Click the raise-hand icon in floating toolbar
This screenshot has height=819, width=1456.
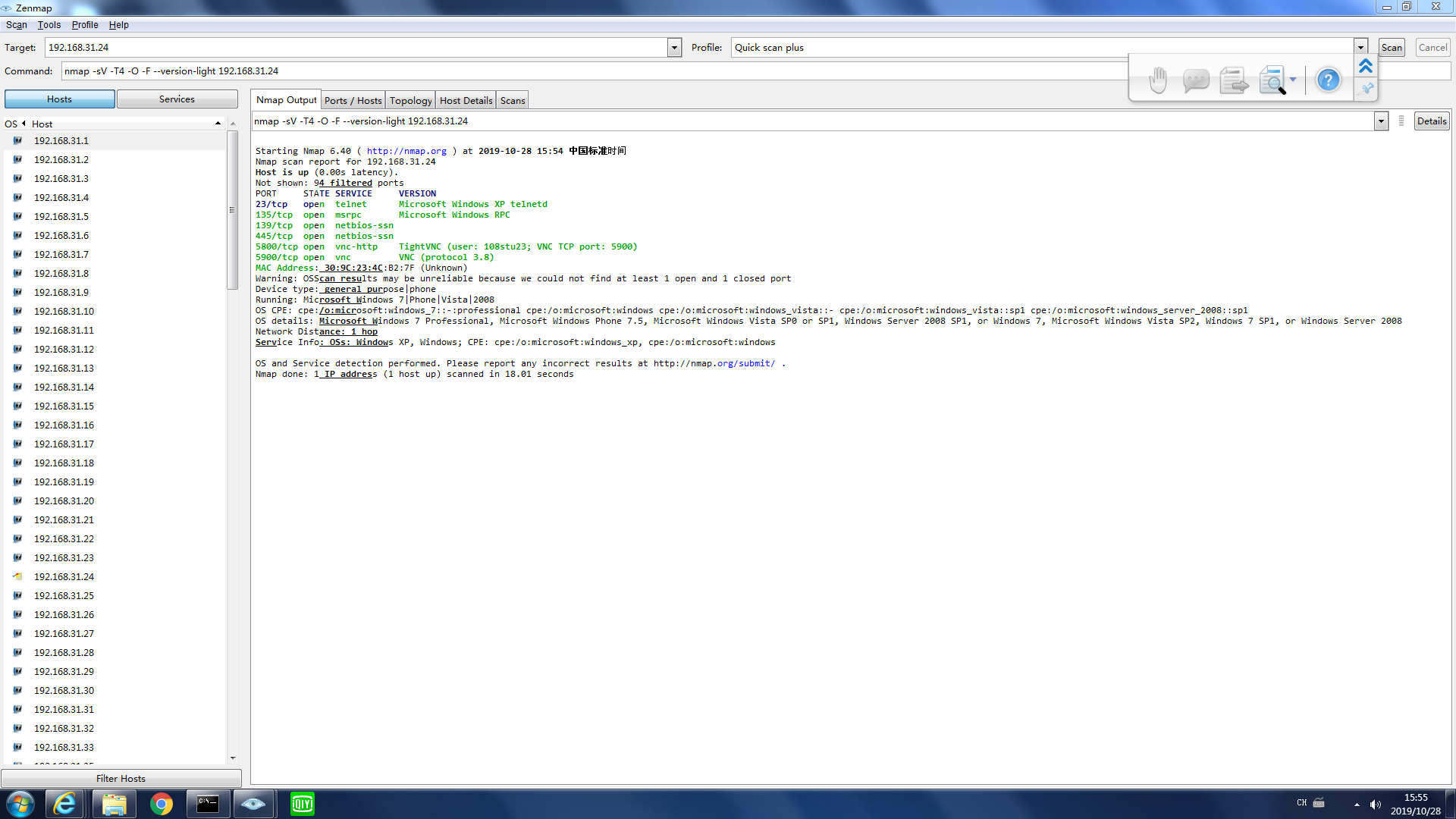pos(1157,80)
